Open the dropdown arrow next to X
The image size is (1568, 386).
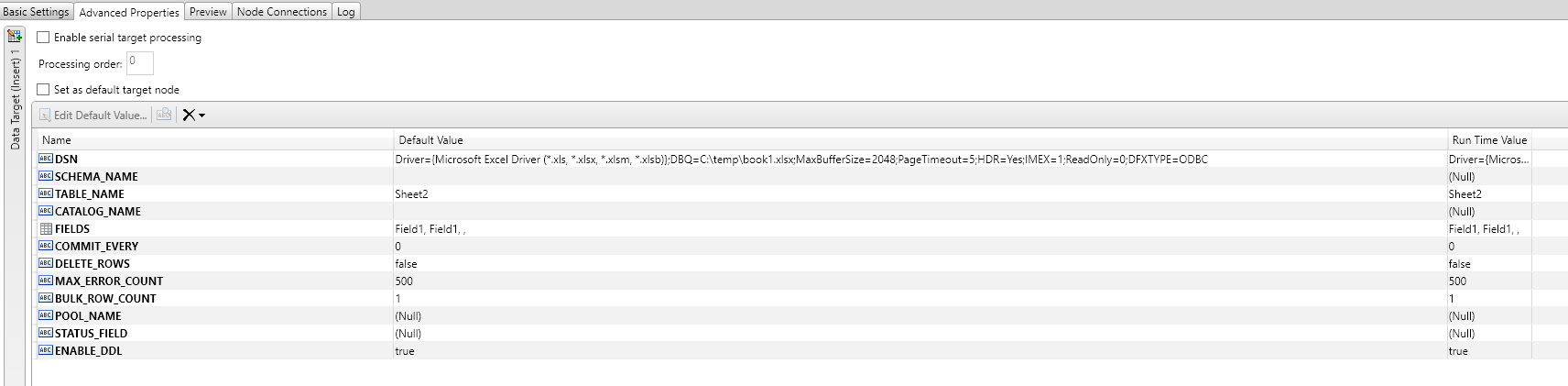pyautogui.click(x=202, y=116)
